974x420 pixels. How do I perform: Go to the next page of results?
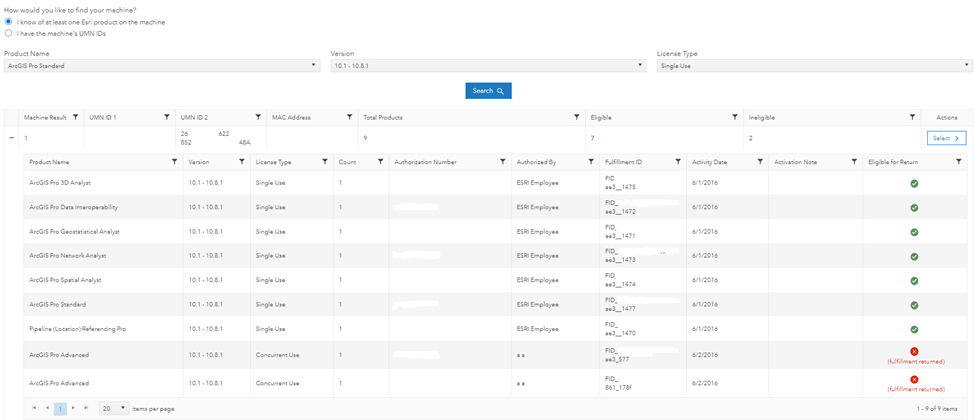pyautogui.click(x=73, y=408)
